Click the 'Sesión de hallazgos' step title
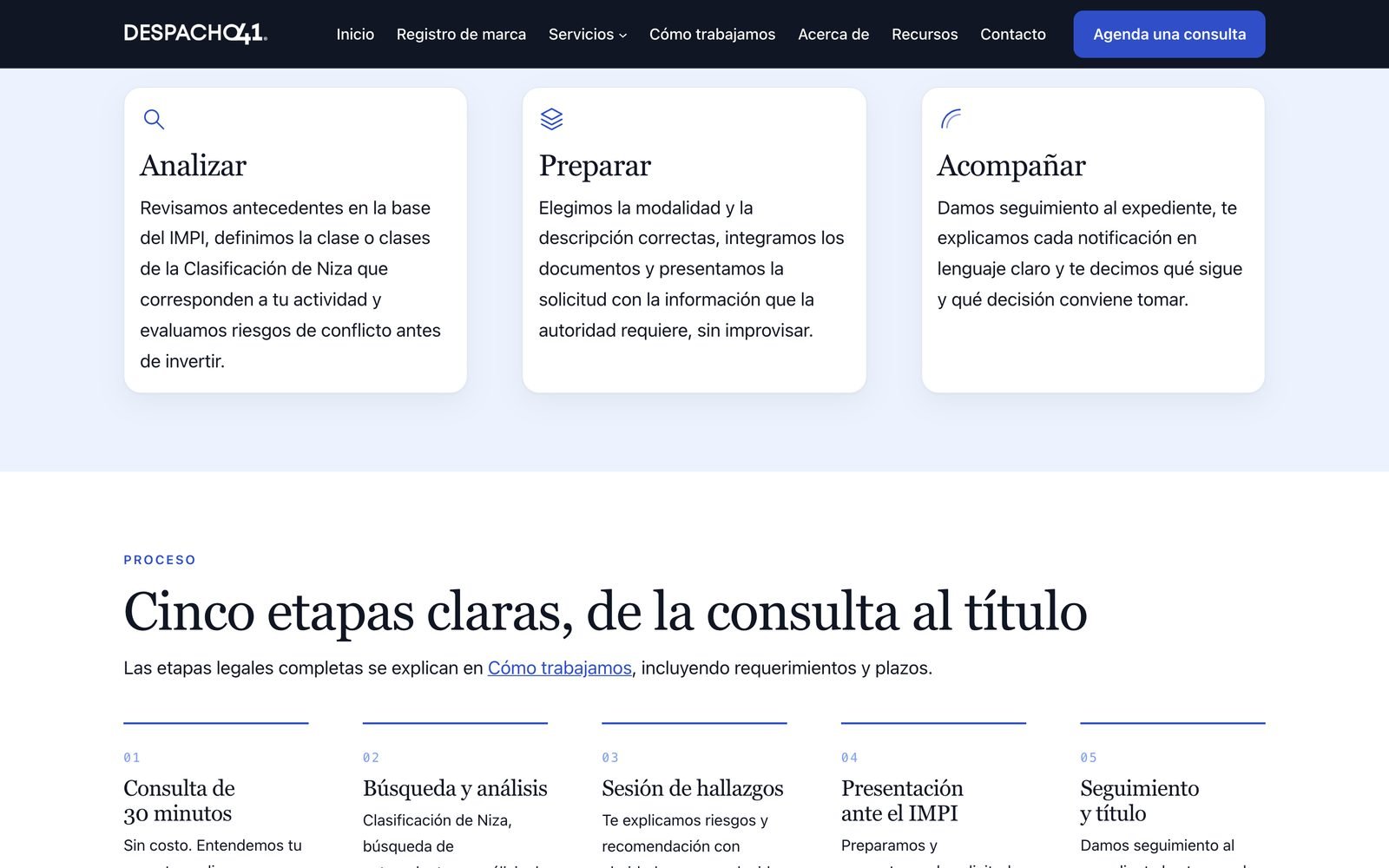 (693, 788)
